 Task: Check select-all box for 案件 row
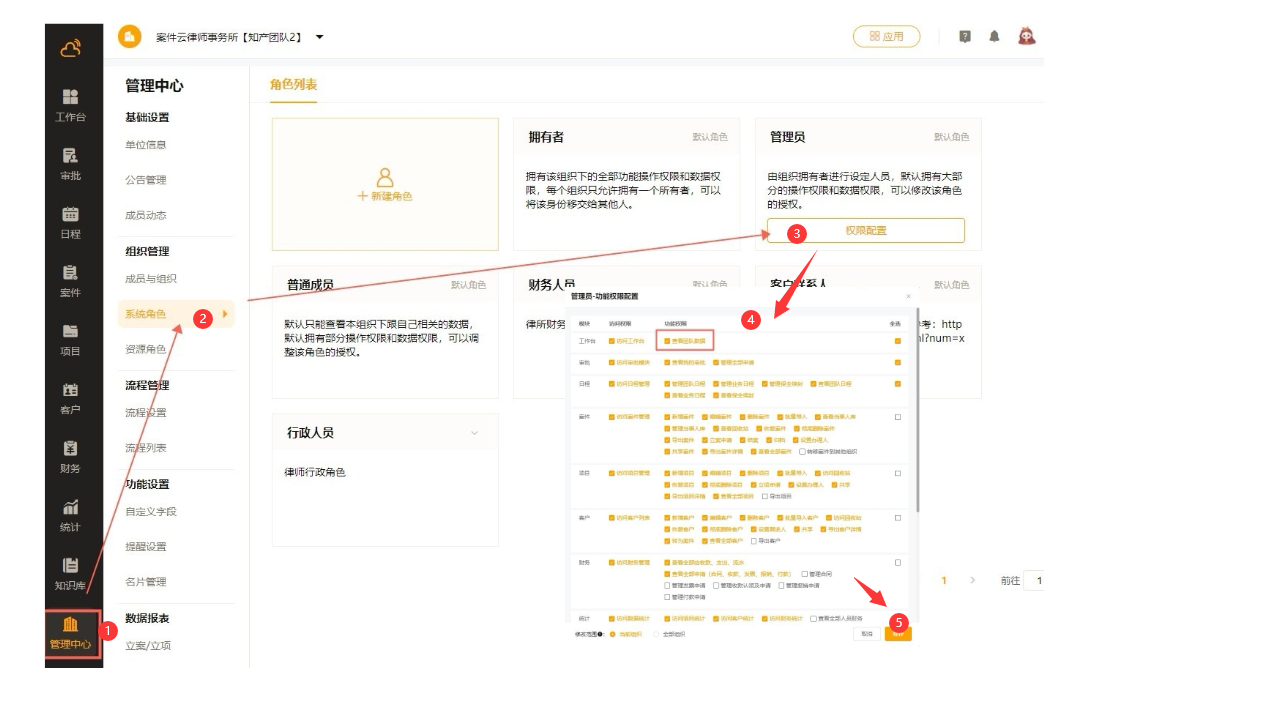pos(898,417)
